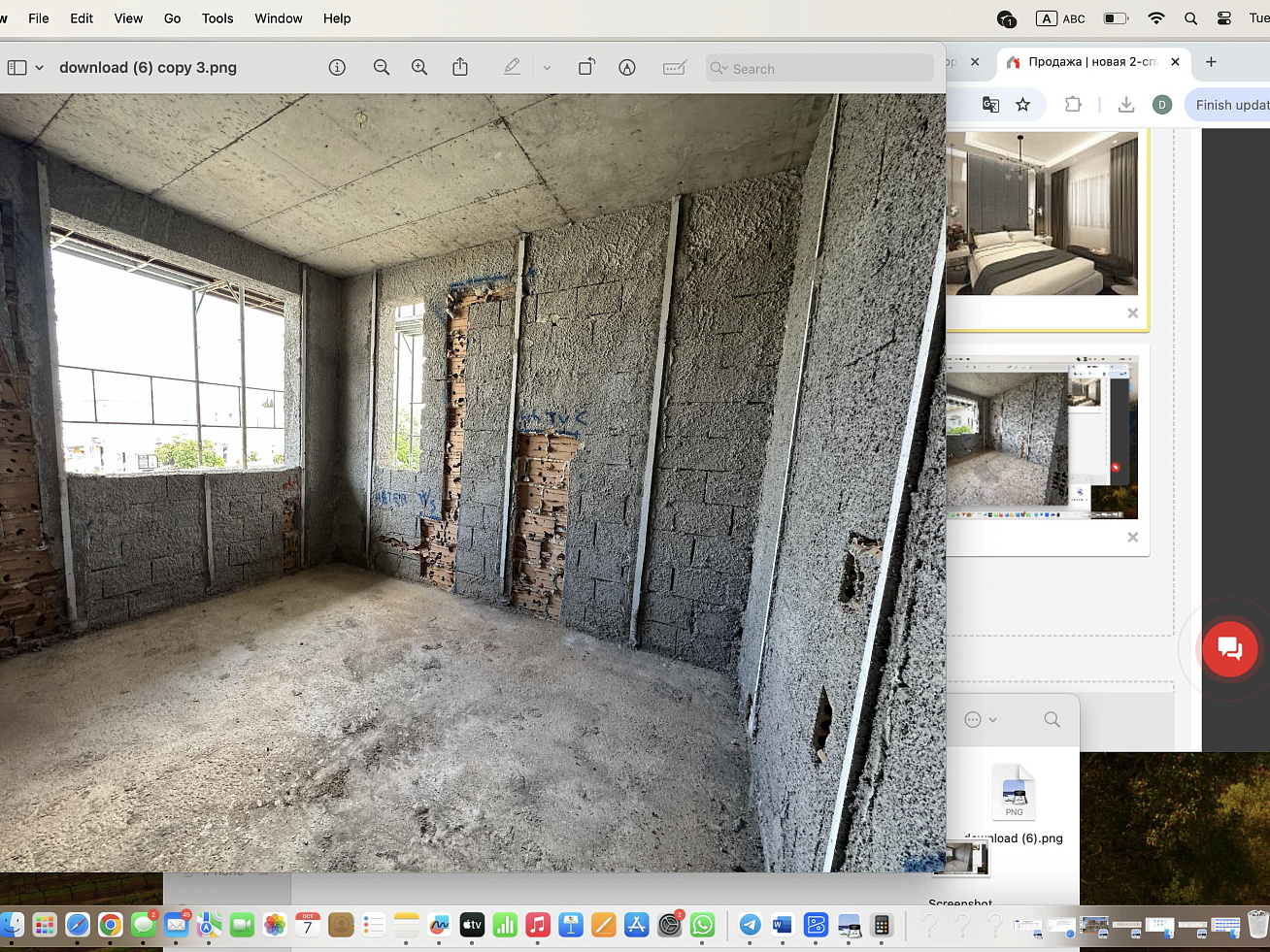Open the View menu
This screenshot has width=1270, height=952.
tap(128, 18)
